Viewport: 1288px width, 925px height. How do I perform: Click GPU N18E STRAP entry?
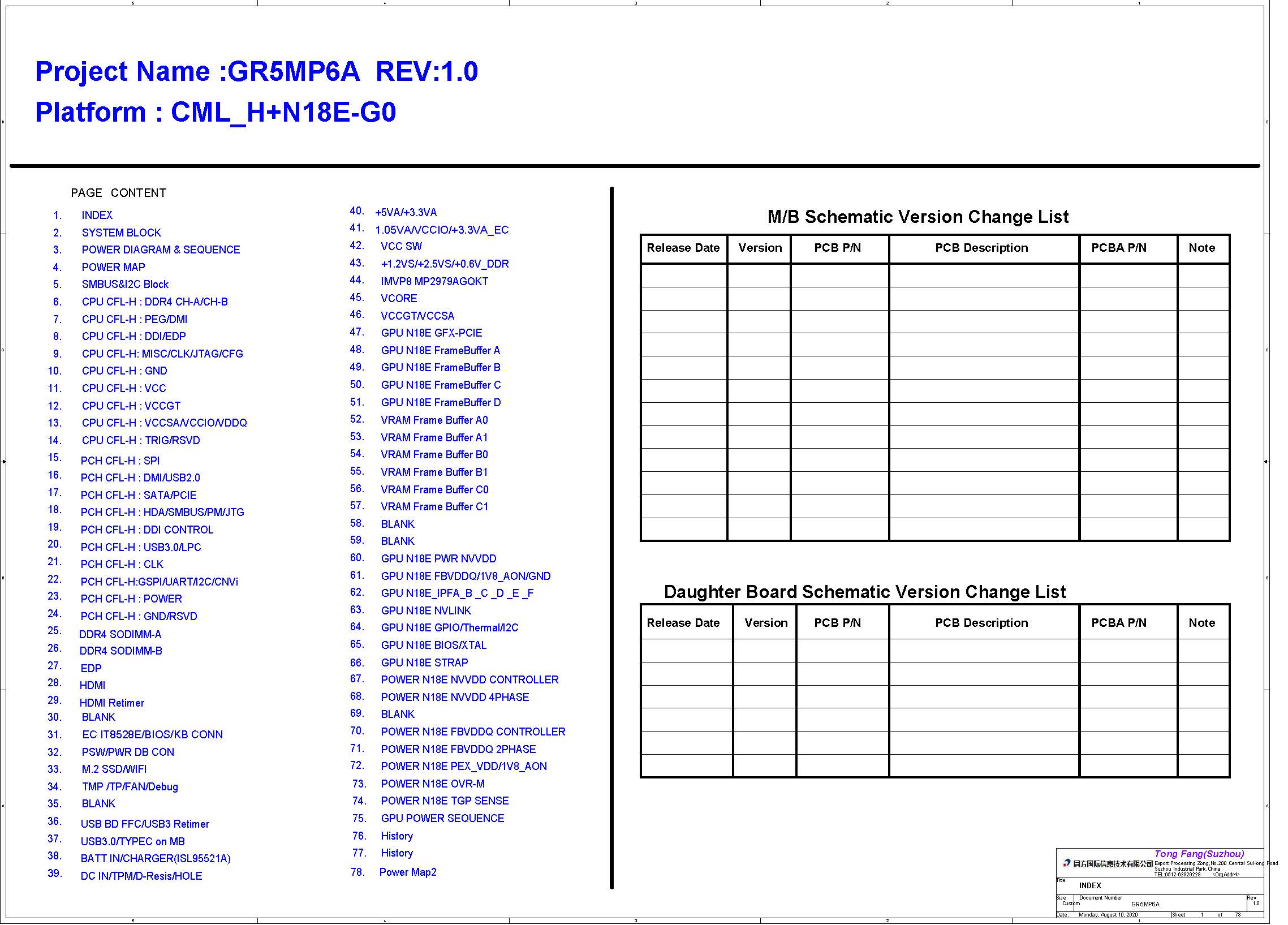click(425, 664)
